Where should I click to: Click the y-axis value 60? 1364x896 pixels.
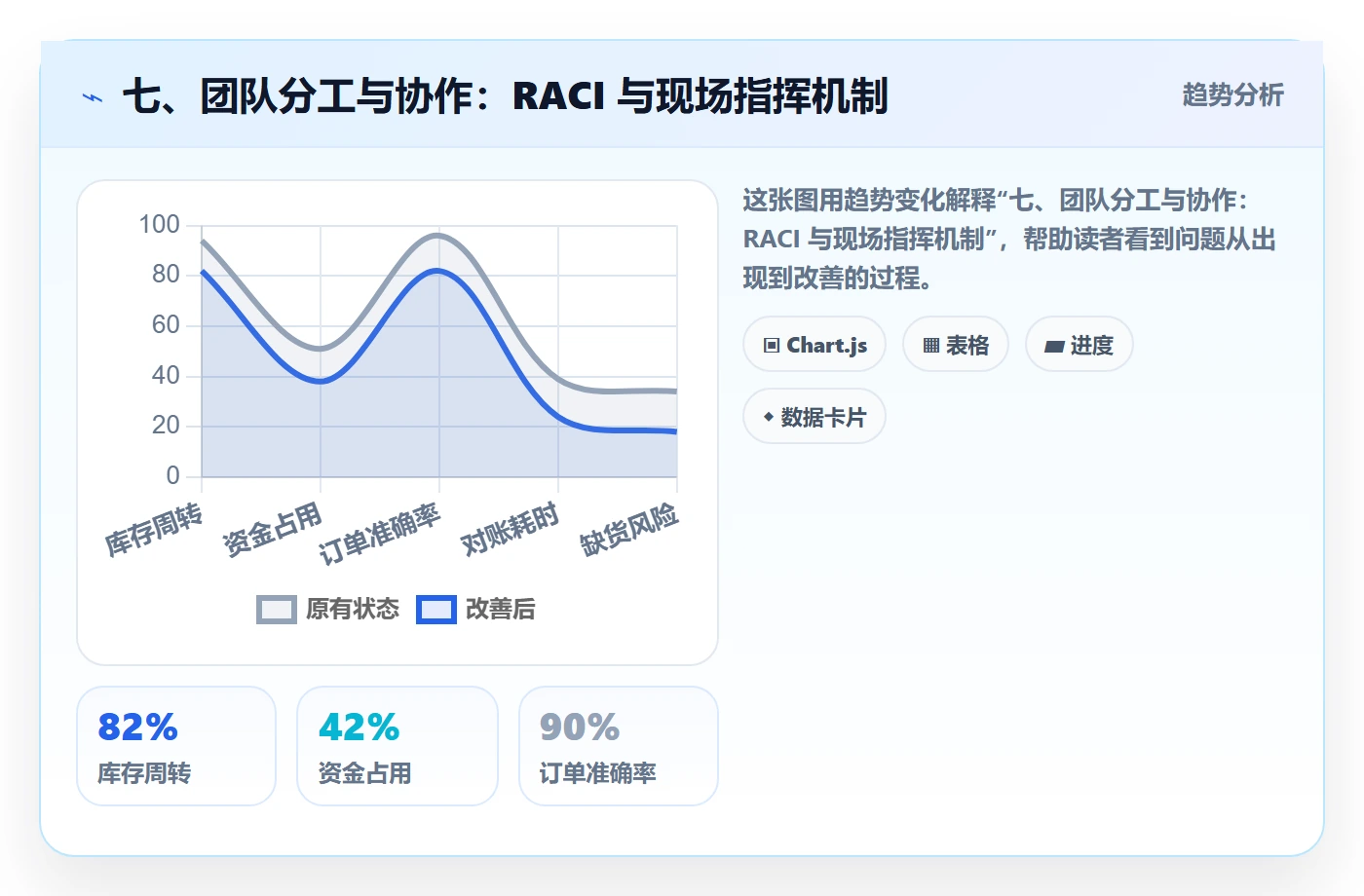tap(167, 325)
